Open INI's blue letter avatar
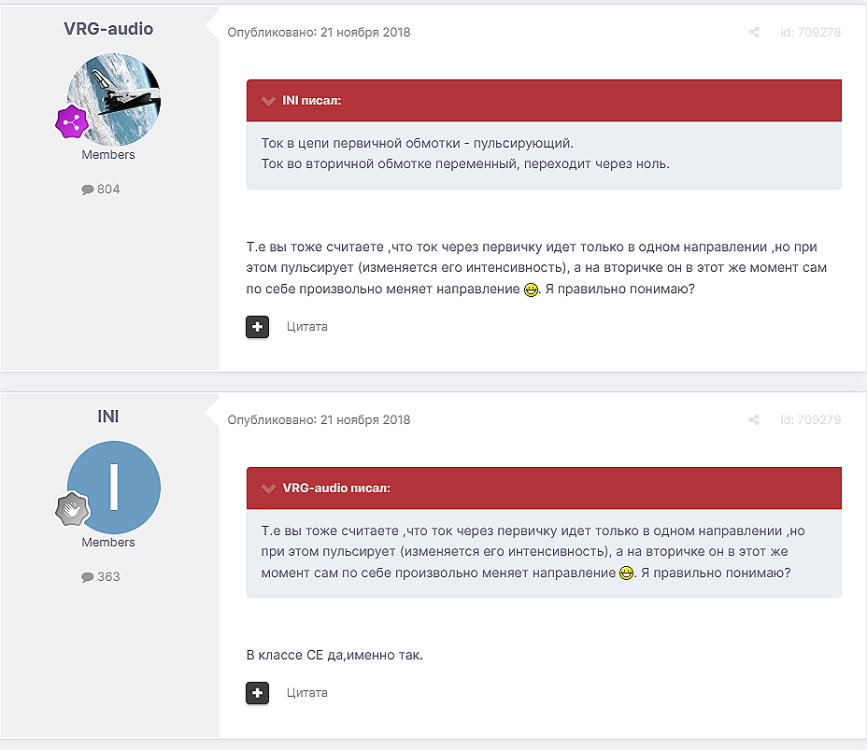 pyautogui.click(x=114, y=487)
